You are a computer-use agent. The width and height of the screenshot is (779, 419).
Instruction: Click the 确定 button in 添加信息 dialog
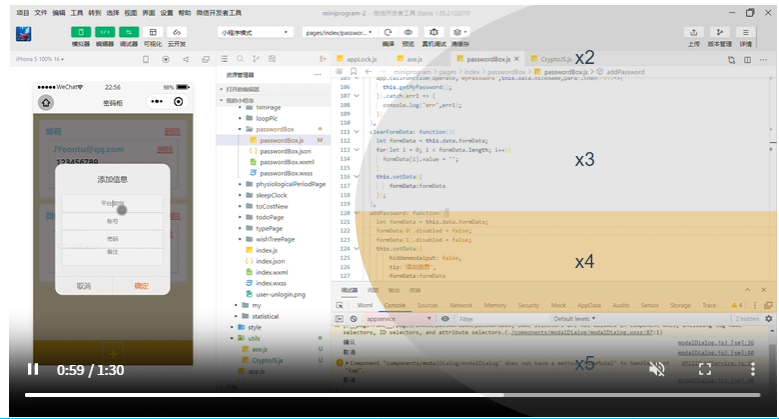pyautogui.click(x=141, y=286)
